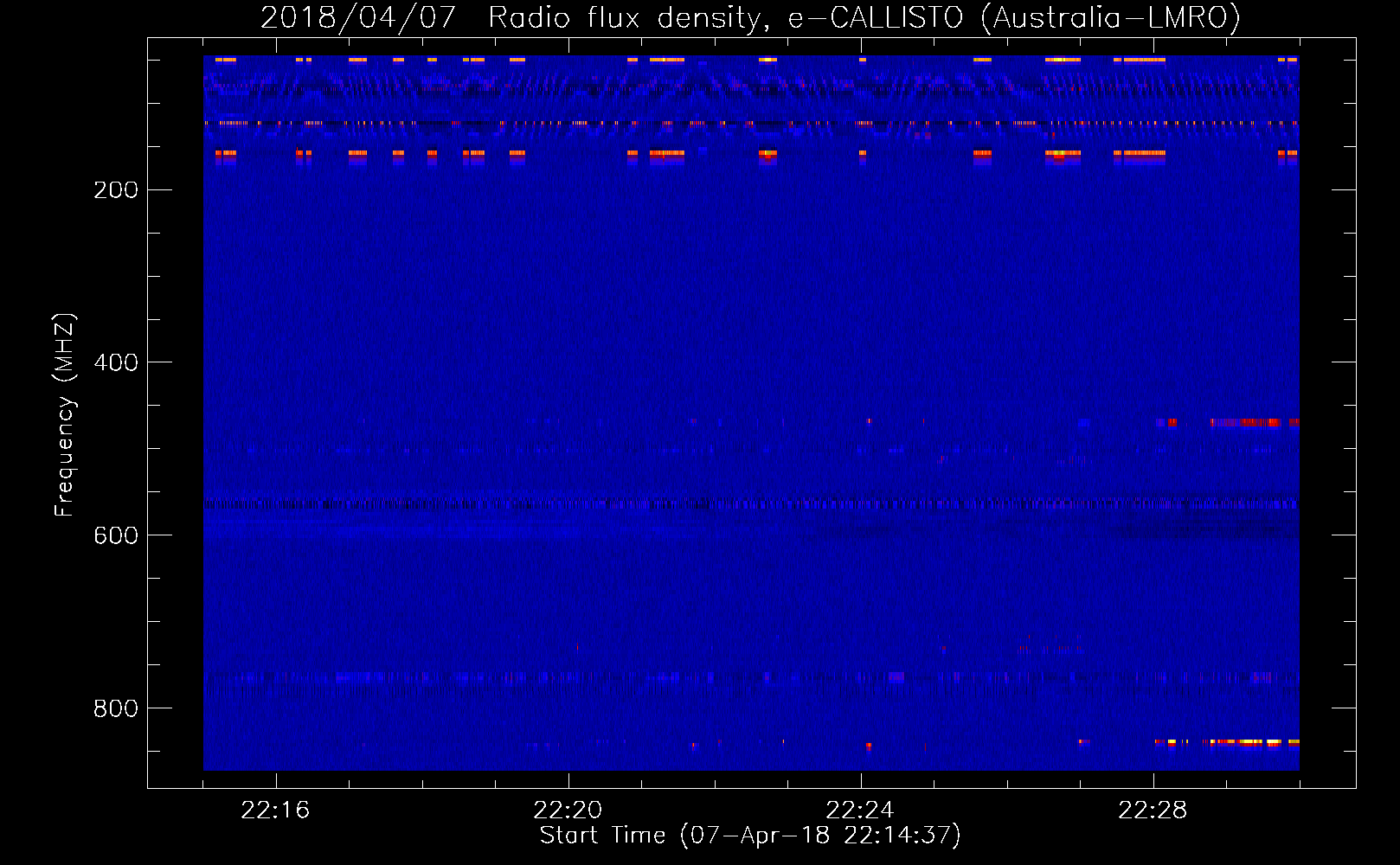This screenshot has width=1400, height=865.
Task: Click the 200 frequency tick label
Action: pyautogui.click(x=116, y=190)
